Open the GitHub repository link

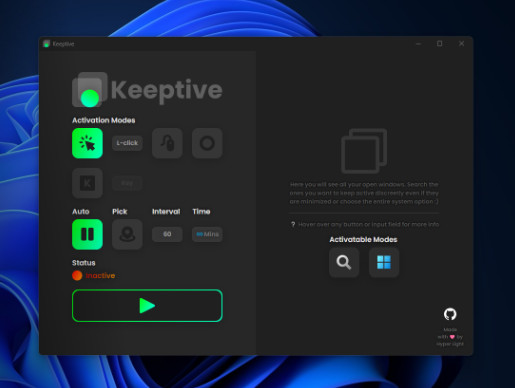[450, 314]
